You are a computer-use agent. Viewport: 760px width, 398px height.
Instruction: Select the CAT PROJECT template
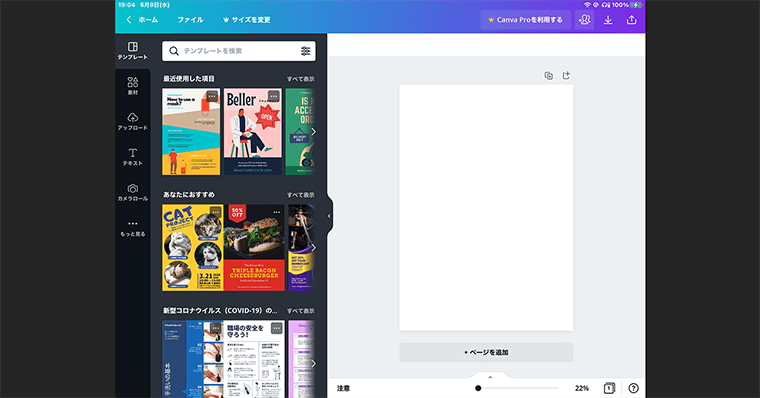pos(192,248)
